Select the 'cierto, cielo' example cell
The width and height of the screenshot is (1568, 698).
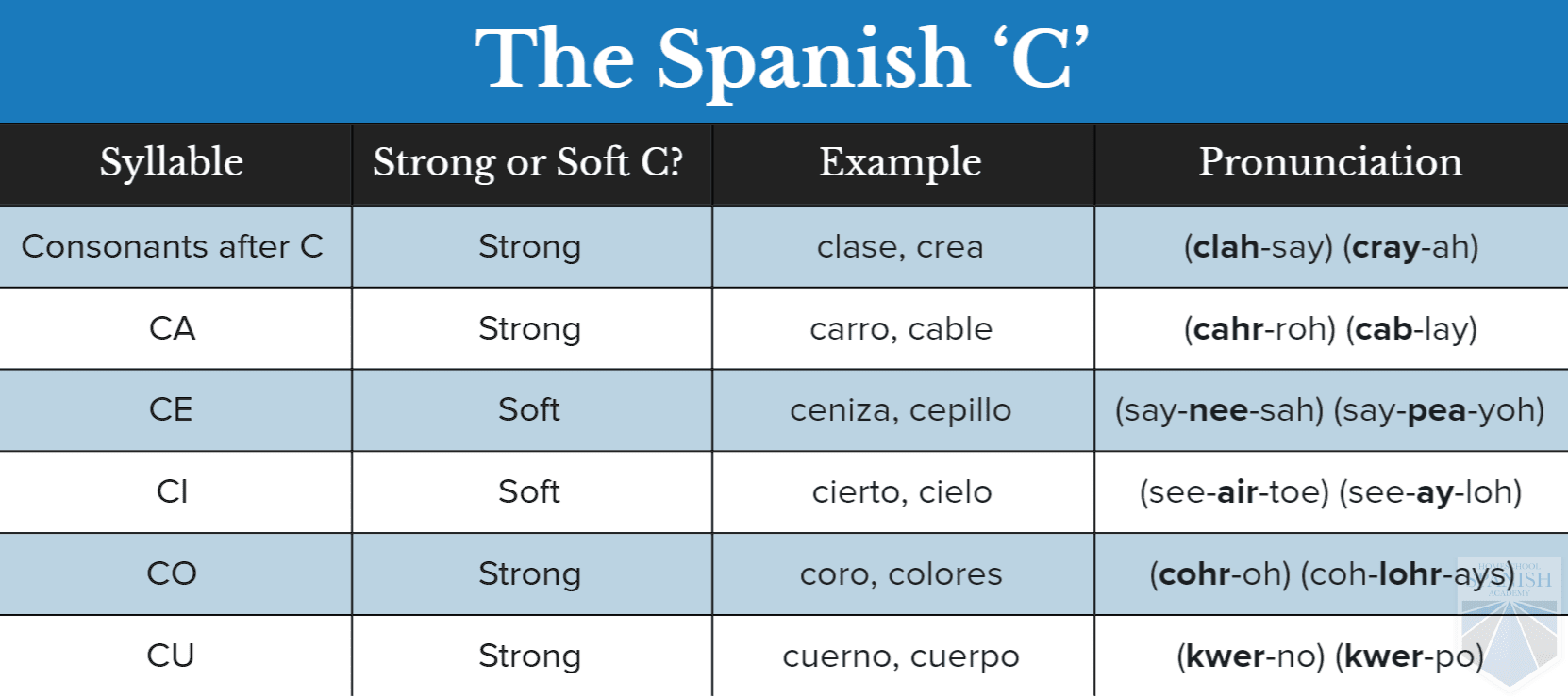(x=902, y=491)
